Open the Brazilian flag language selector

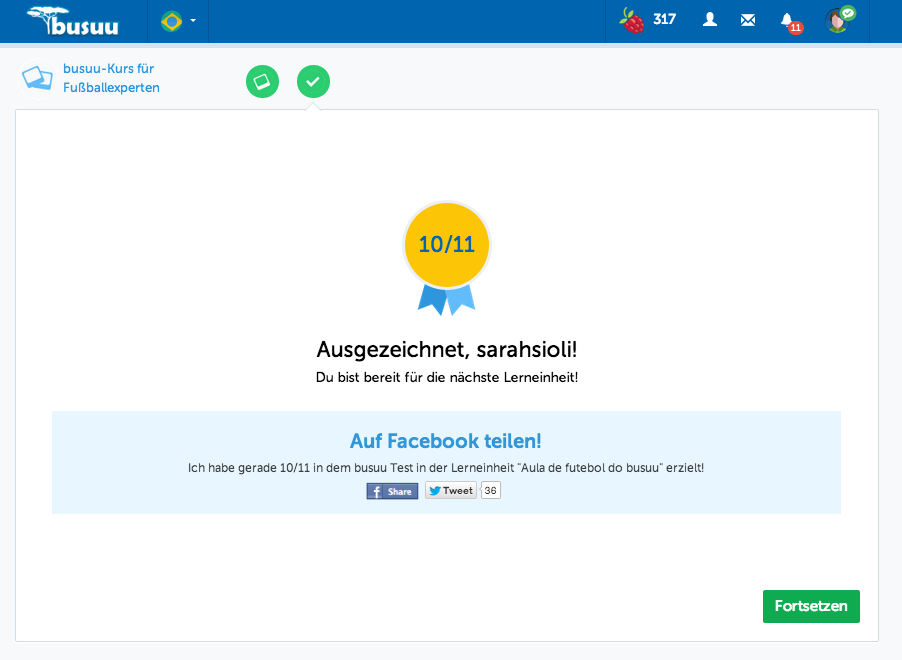(x=178, y=21)
